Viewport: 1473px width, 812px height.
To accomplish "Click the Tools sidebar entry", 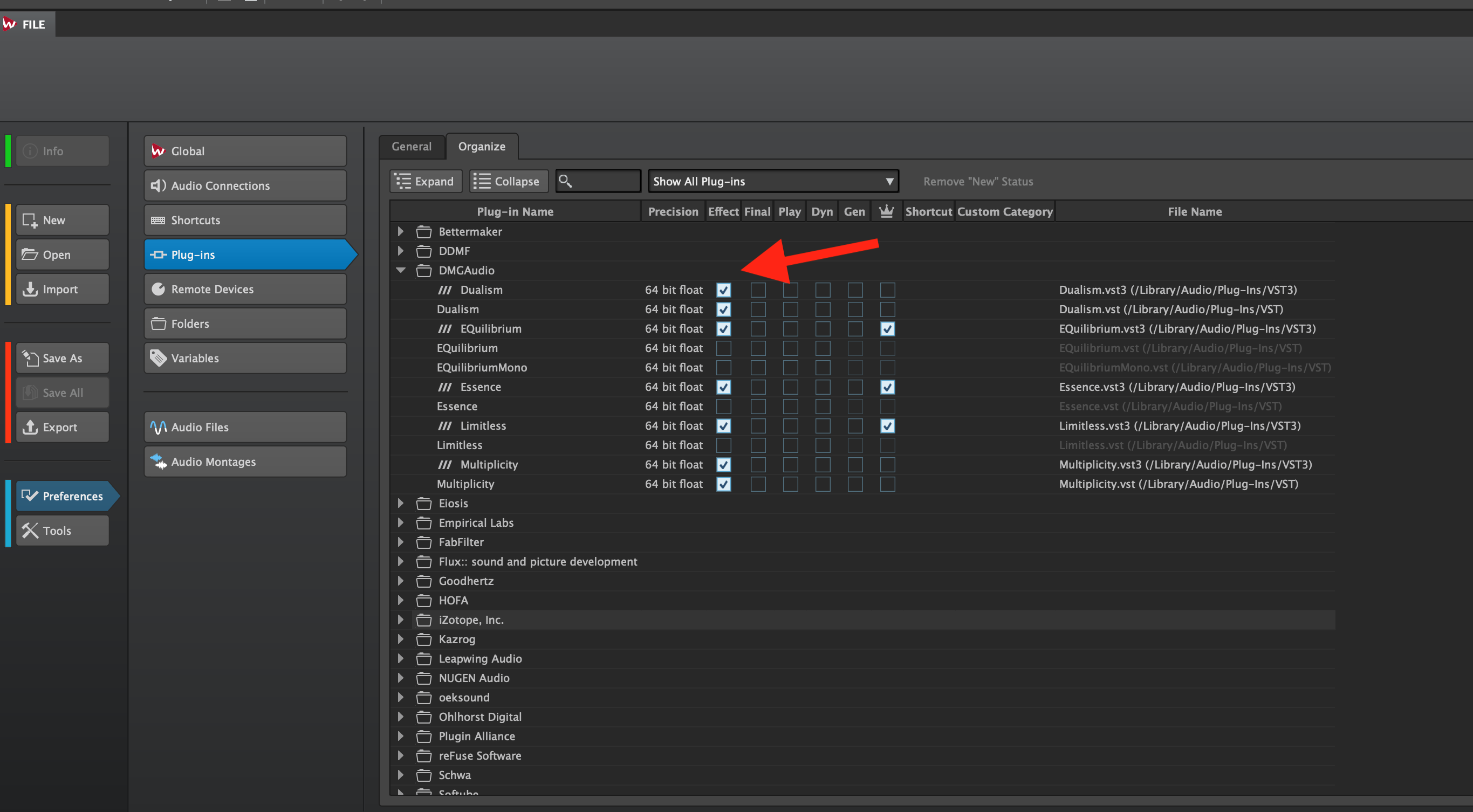I will click(x=61, y=531).
